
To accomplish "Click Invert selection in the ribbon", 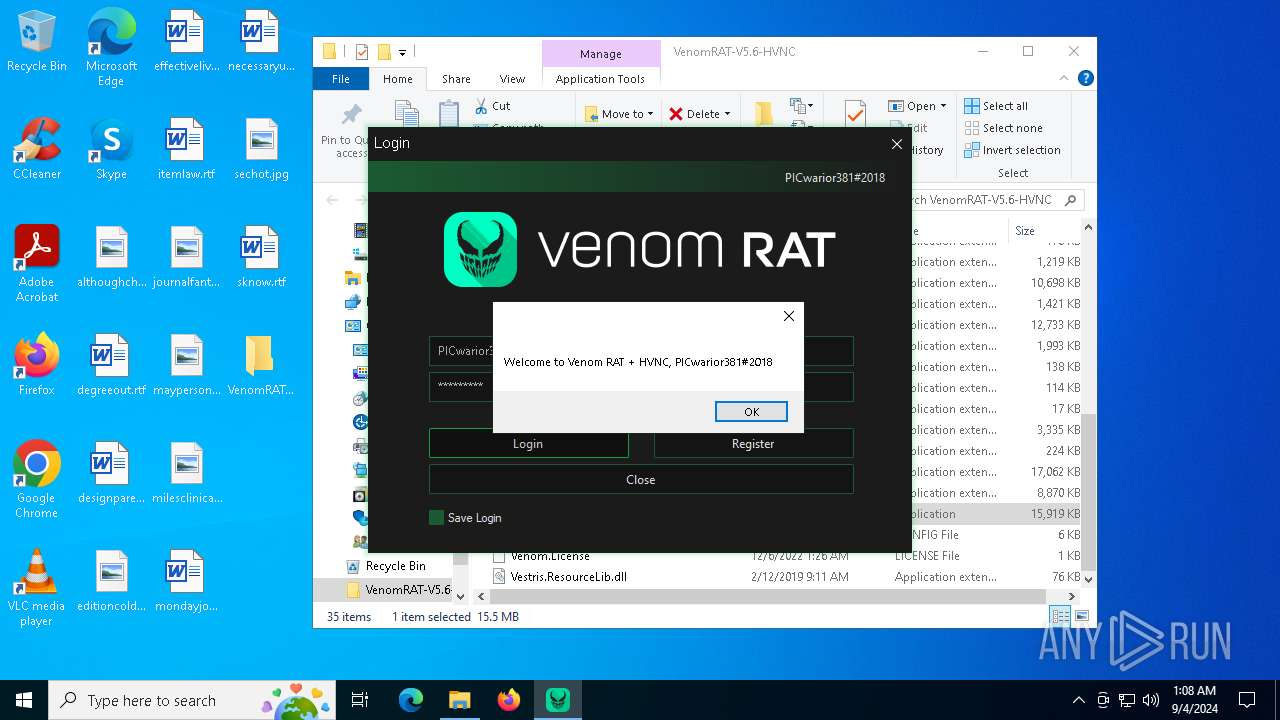I will pos(1012,150).
